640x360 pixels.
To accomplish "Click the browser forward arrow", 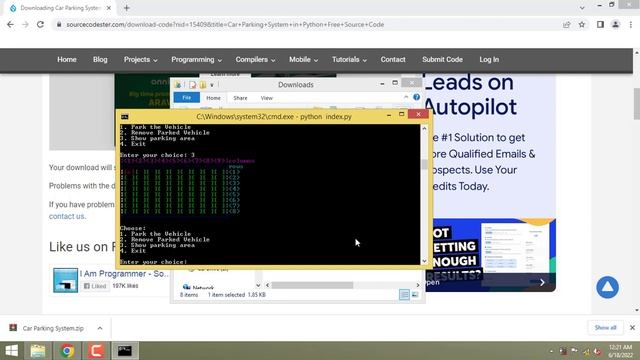I will tap(25, 24).
